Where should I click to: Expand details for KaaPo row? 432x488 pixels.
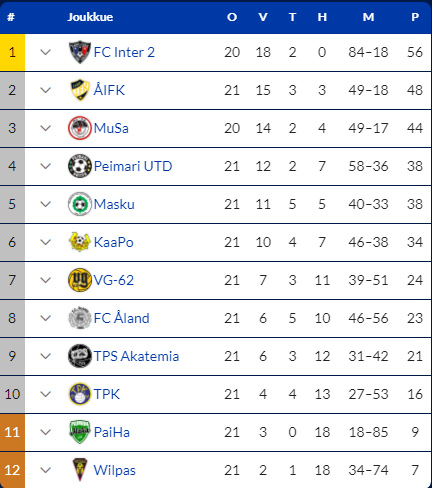[45, 242]
